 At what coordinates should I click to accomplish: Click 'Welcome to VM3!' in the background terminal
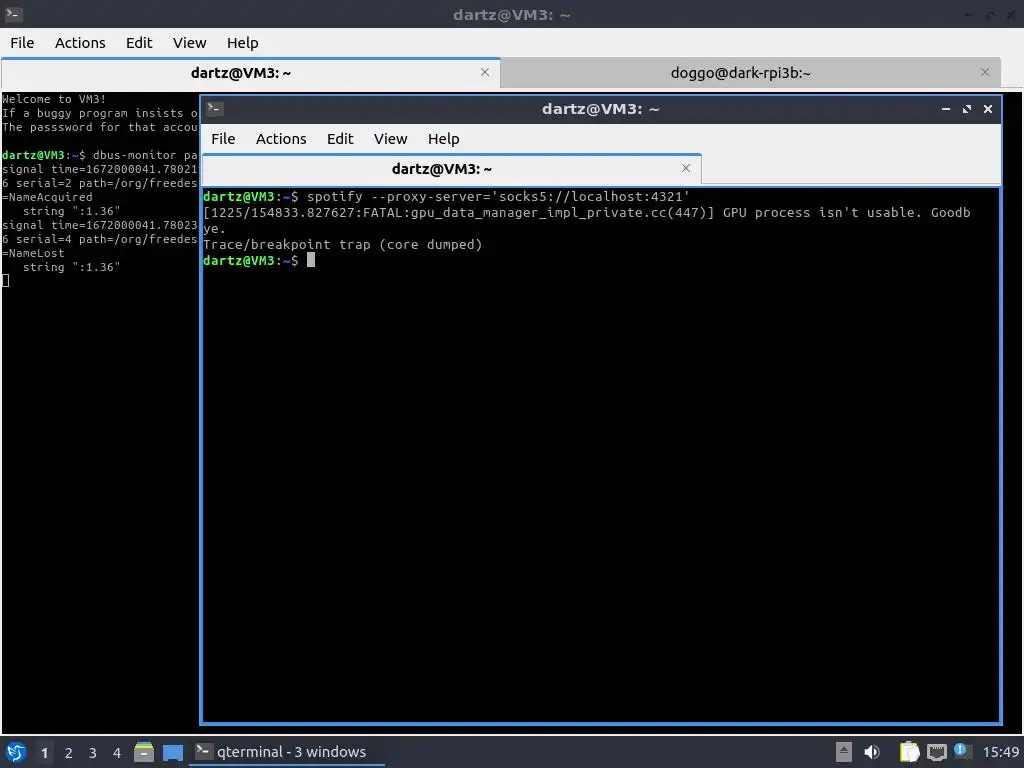[x=54, y=99]
